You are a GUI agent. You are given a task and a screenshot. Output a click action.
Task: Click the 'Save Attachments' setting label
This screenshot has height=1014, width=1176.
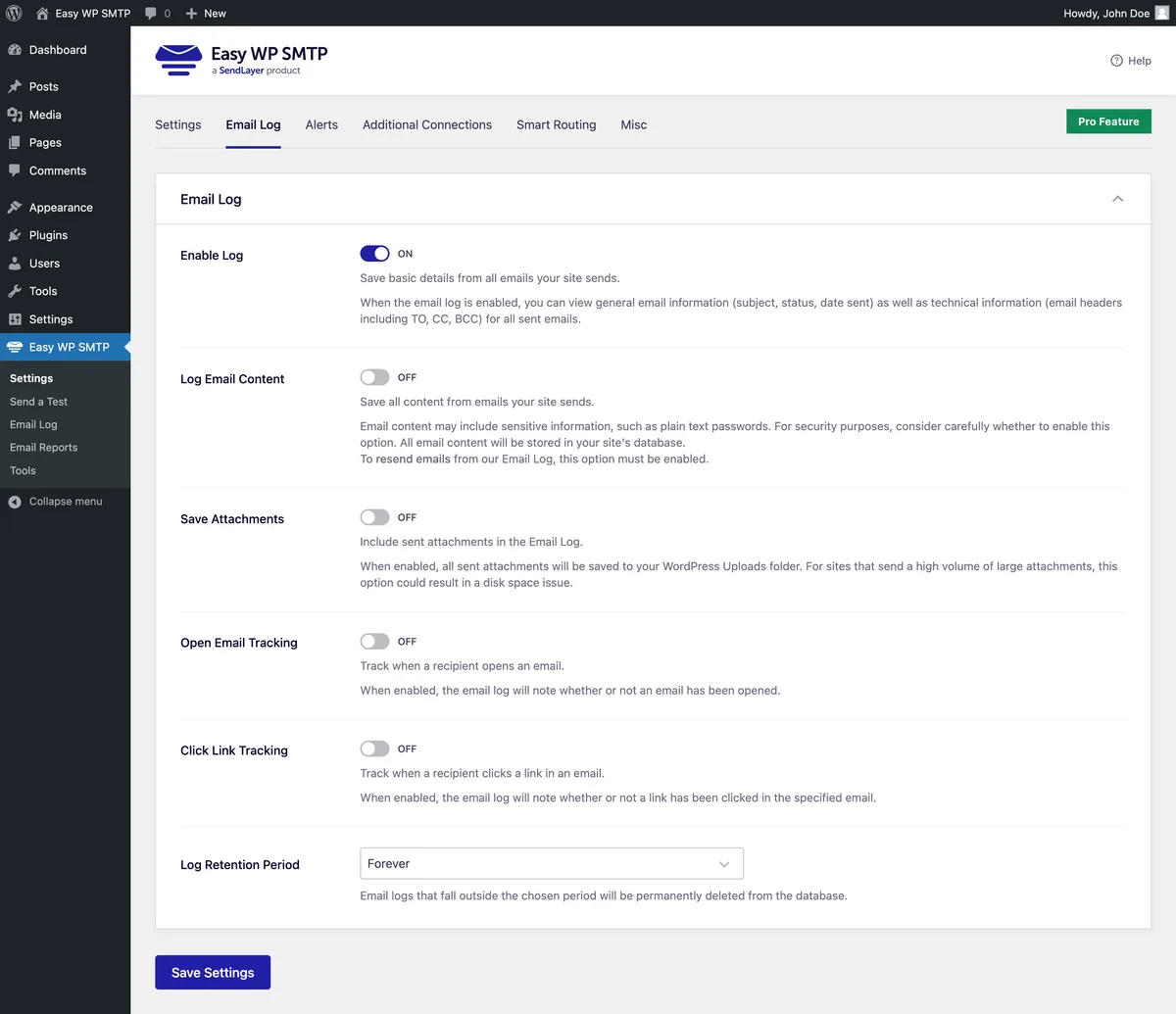(232, 519)
